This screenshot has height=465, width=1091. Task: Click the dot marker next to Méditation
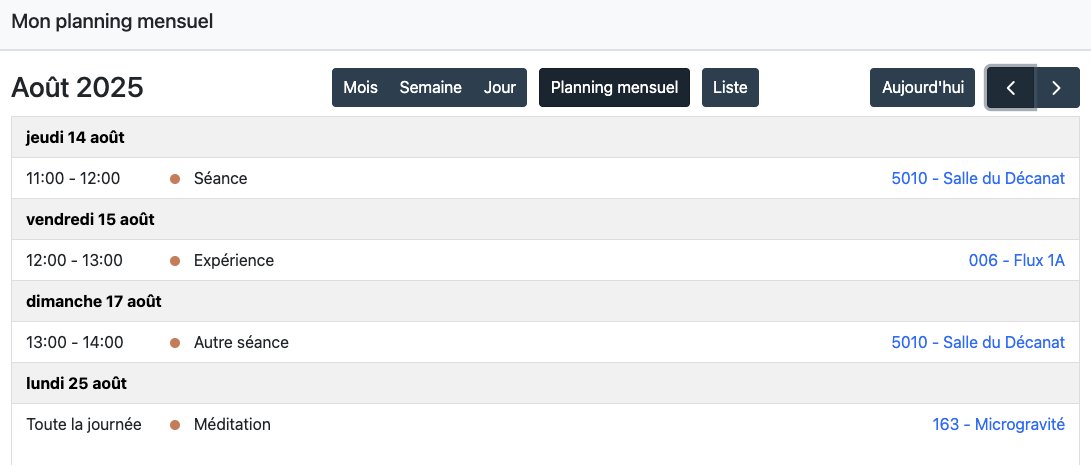pyautogui.click(x=175, y=425)
